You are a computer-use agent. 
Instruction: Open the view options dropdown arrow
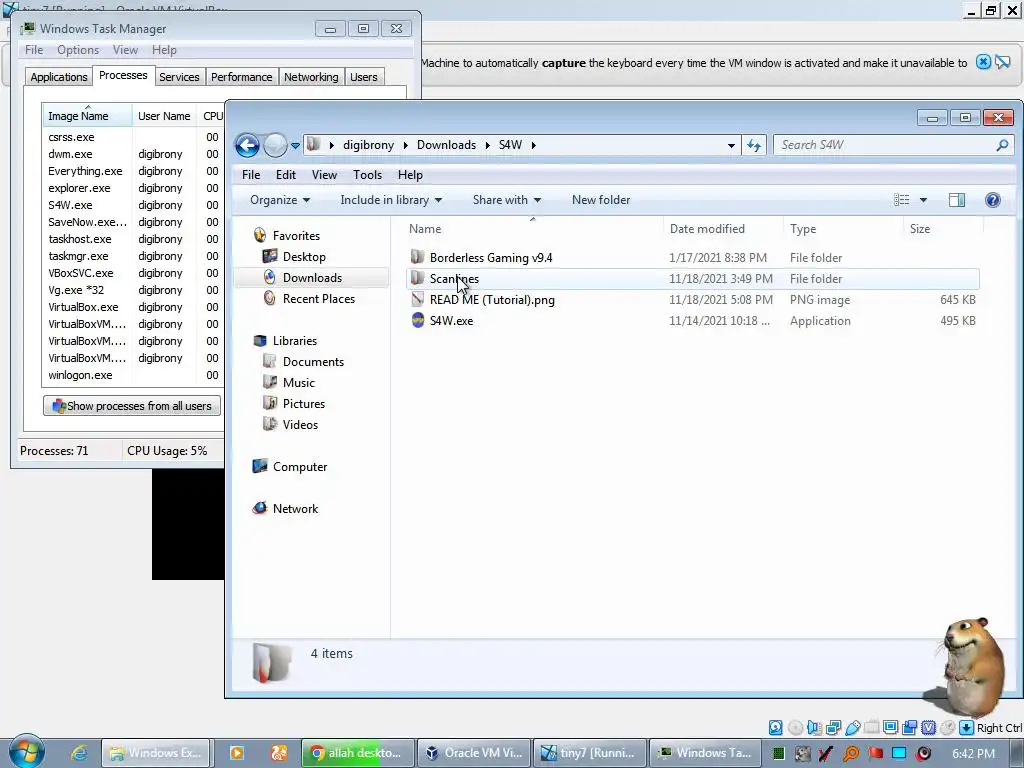pos(923,200)
